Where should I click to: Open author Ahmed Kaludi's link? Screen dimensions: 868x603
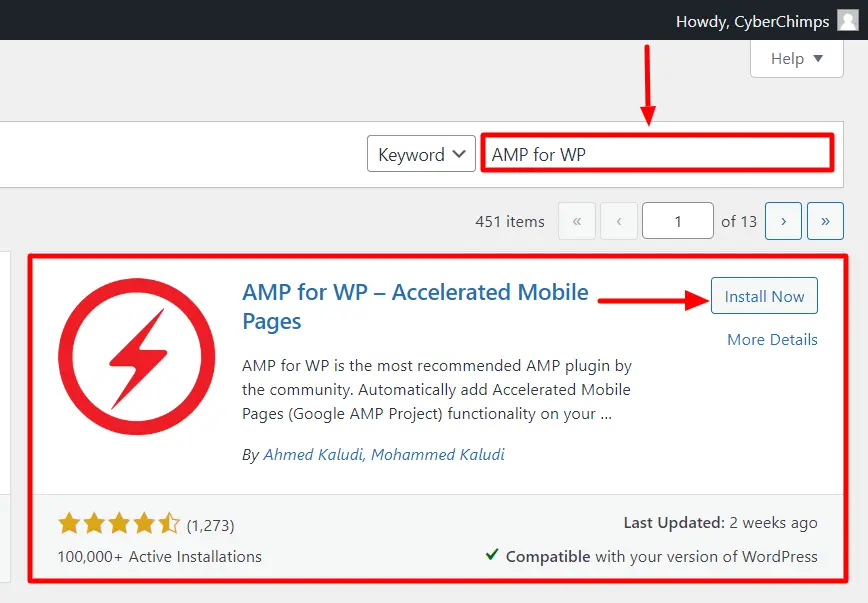point(313,455)
